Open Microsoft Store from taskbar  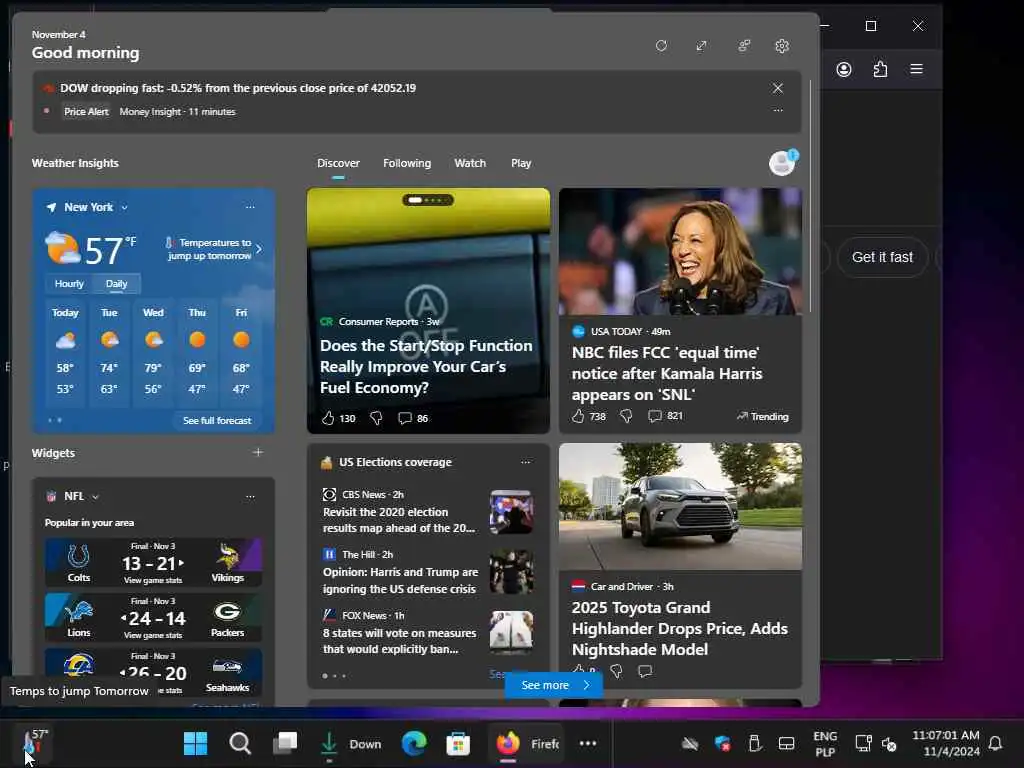(x=458, y=743)
